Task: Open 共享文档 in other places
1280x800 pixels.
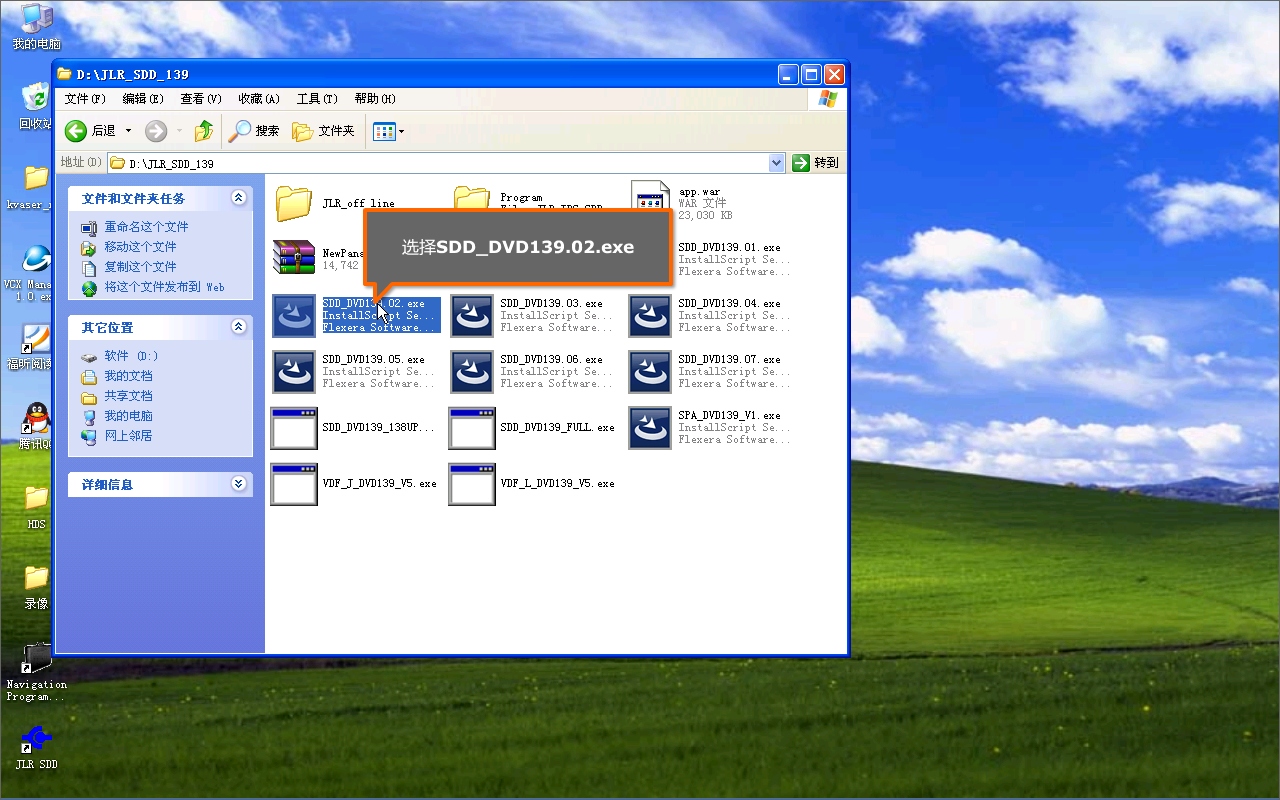Action: coord(128,396)
